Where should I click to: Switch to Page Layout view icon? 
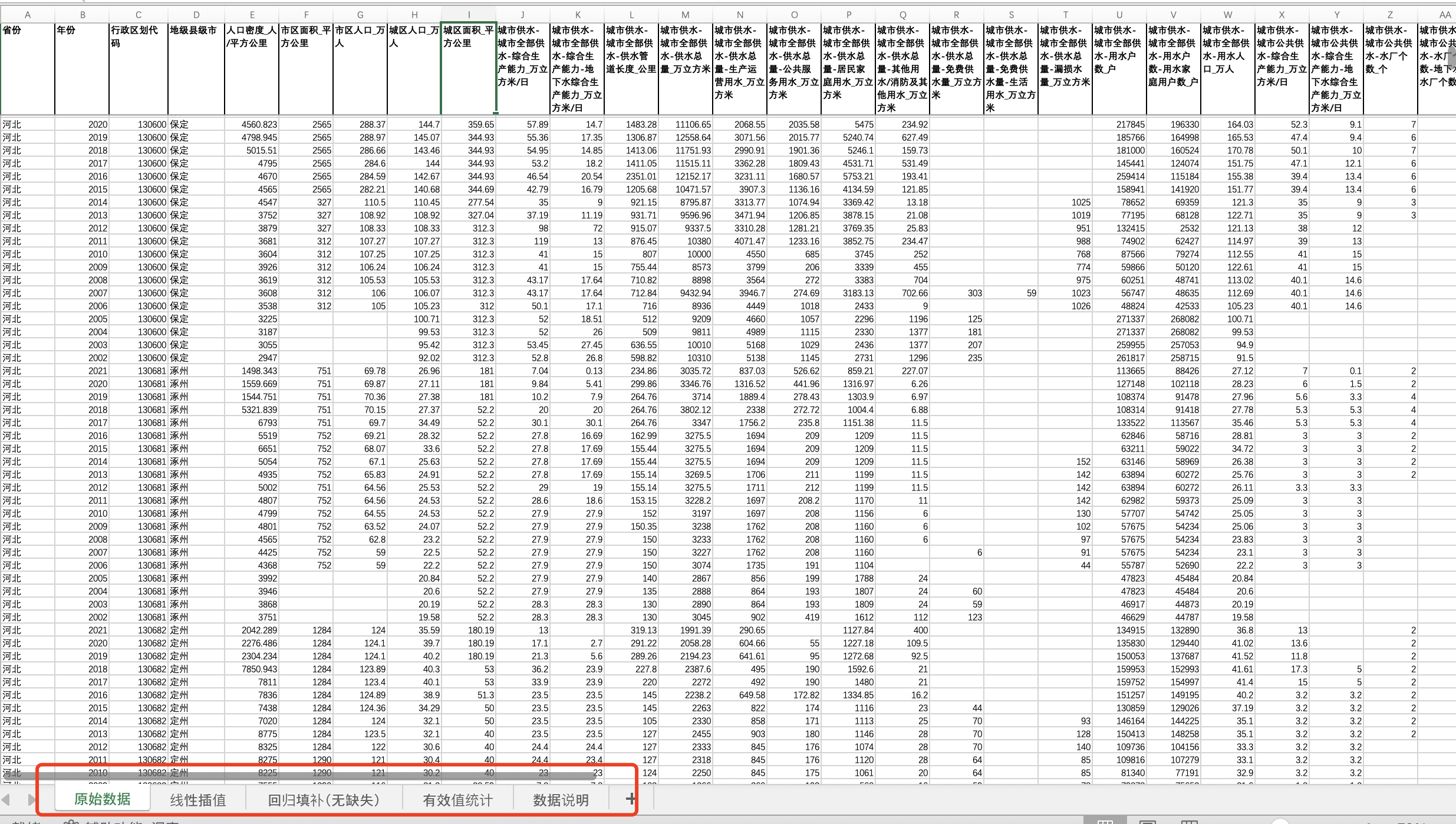[x=1147, y=822]
